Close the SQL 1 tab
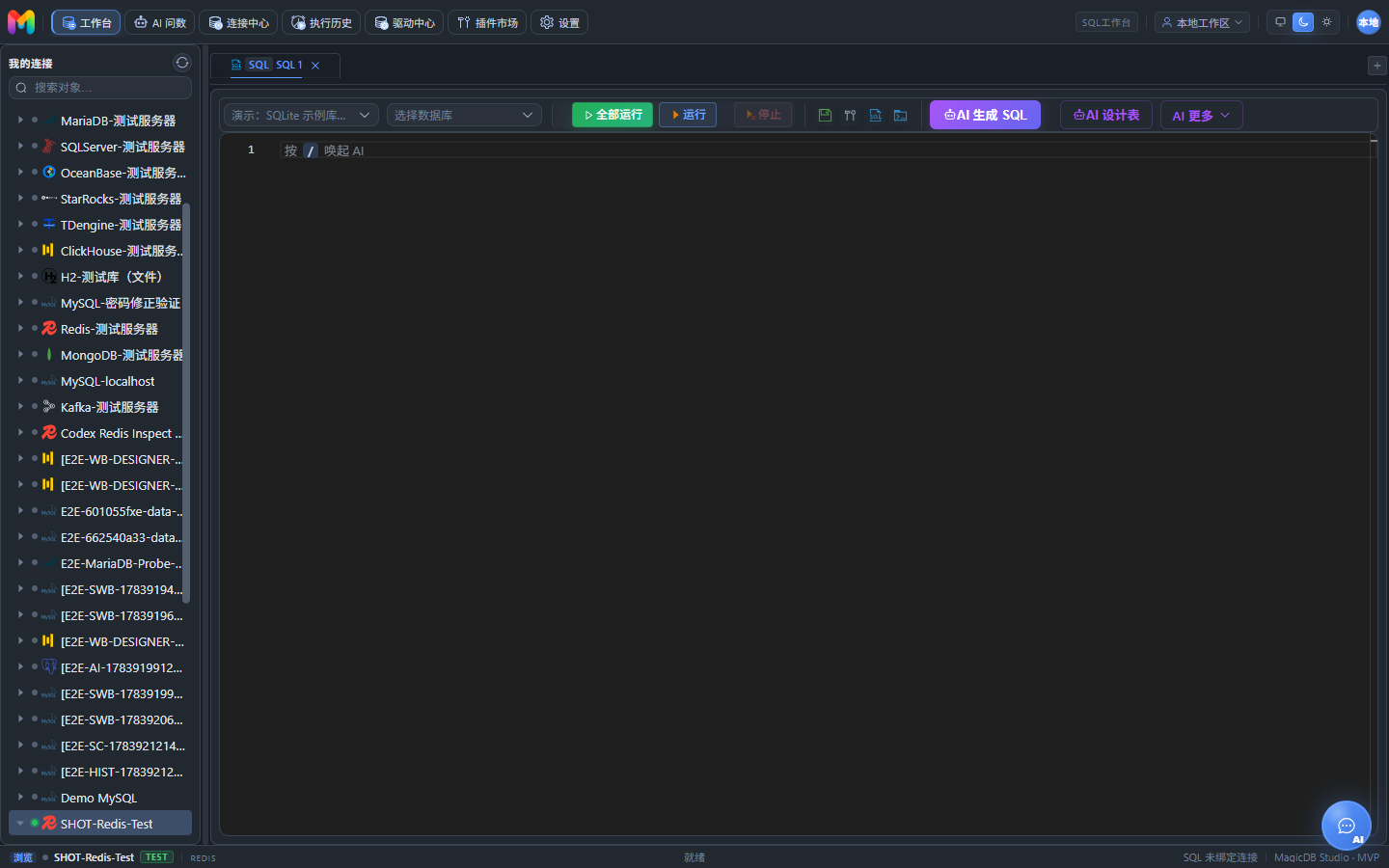The width and height of the screenshot is (1389, 868). [315, 66]
